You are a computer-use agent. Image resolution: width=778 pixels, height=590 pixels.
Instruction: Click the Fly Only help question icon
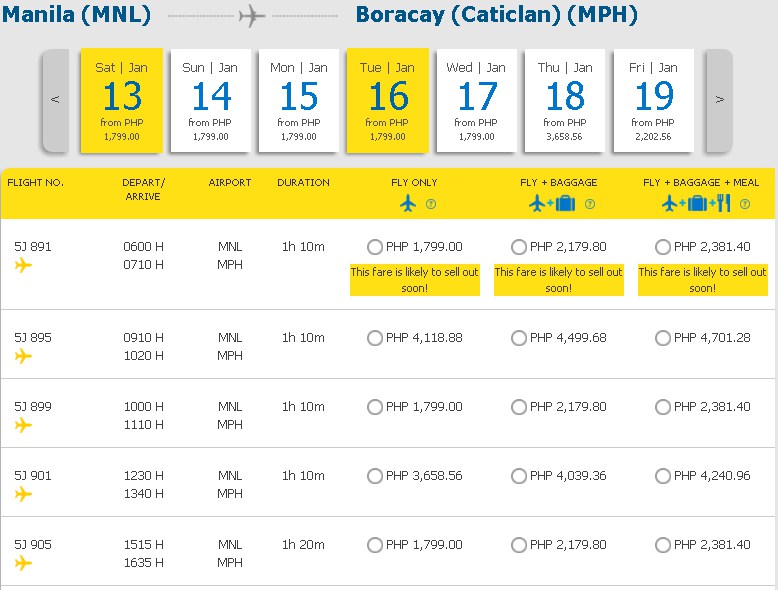click(x=431, y=204)
